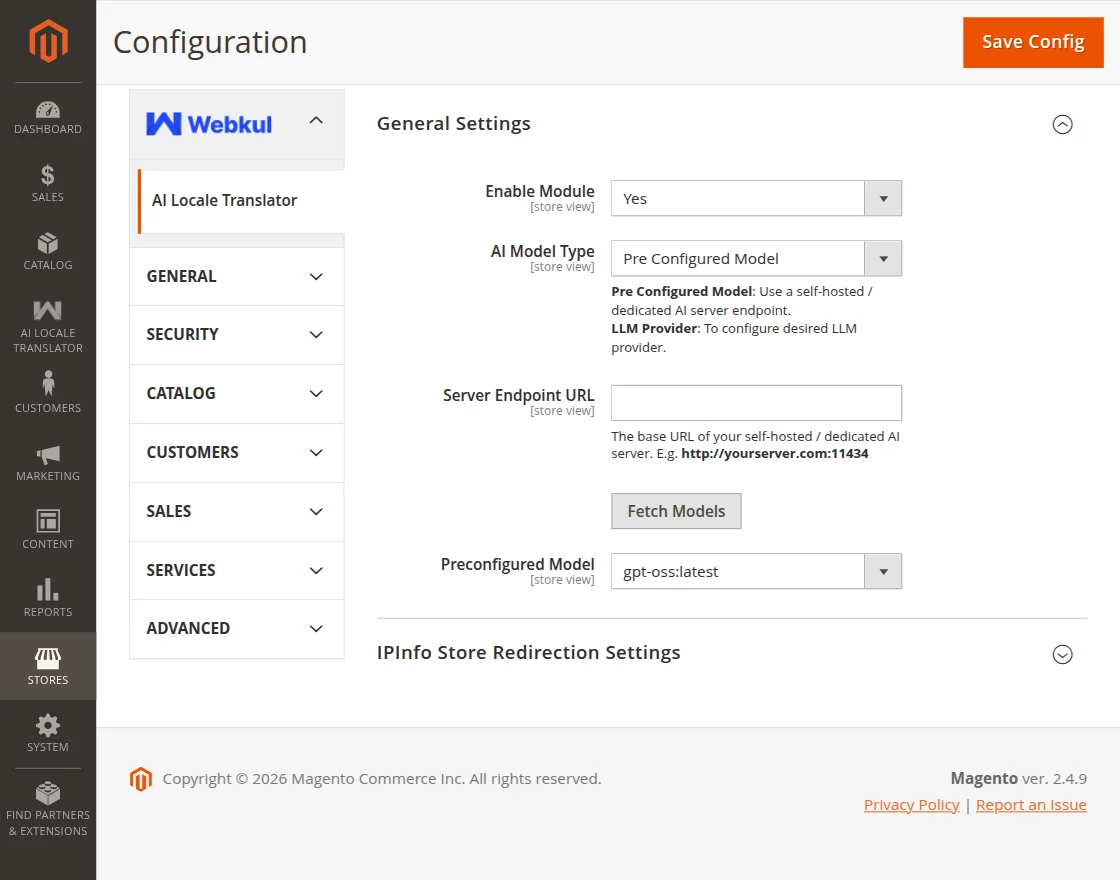Expand the SALES config section
Screen dimensions: 1120x880
pyautogui.click(x=236, y=511)
